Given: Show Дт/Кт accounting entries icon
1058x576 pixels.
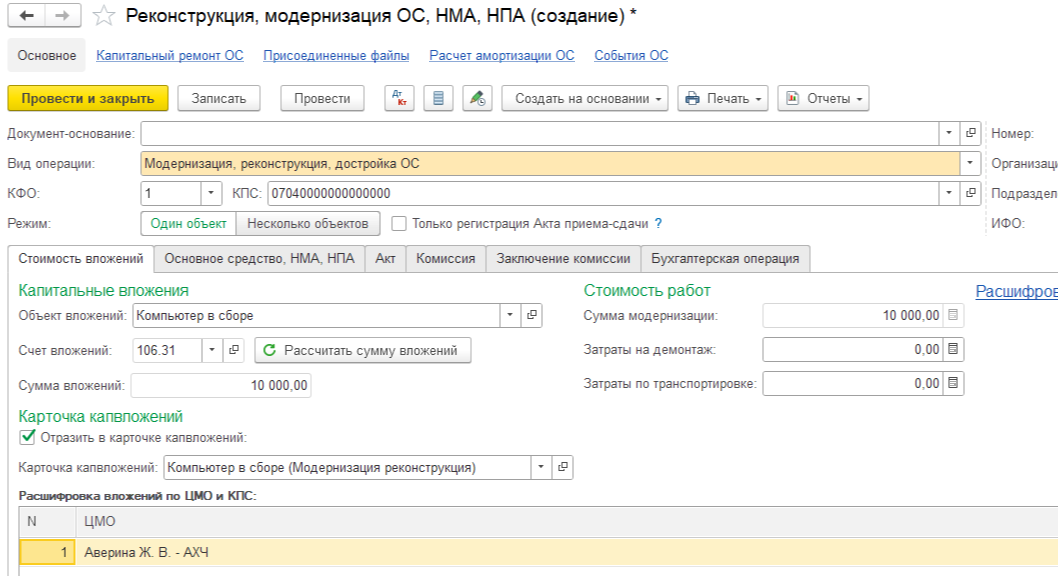Looking at the screenshot, I should point(399,98).
